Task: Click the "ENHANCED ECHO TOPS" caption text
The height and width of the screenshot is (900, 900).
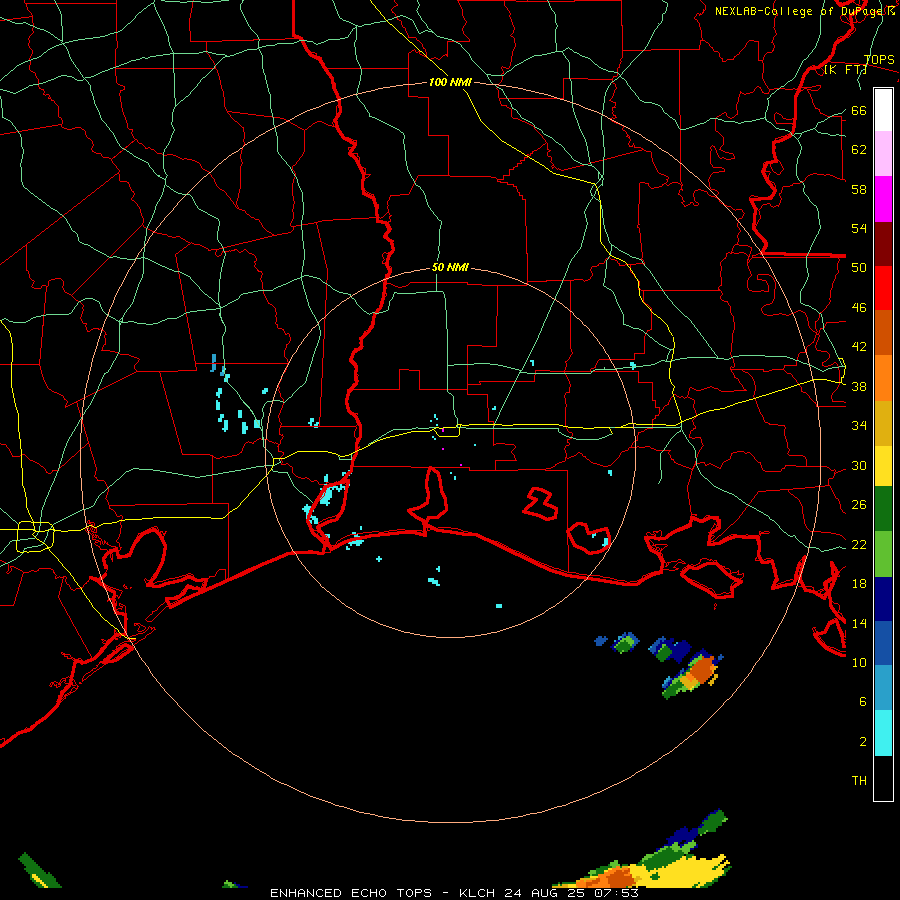Action: (351, 893)
